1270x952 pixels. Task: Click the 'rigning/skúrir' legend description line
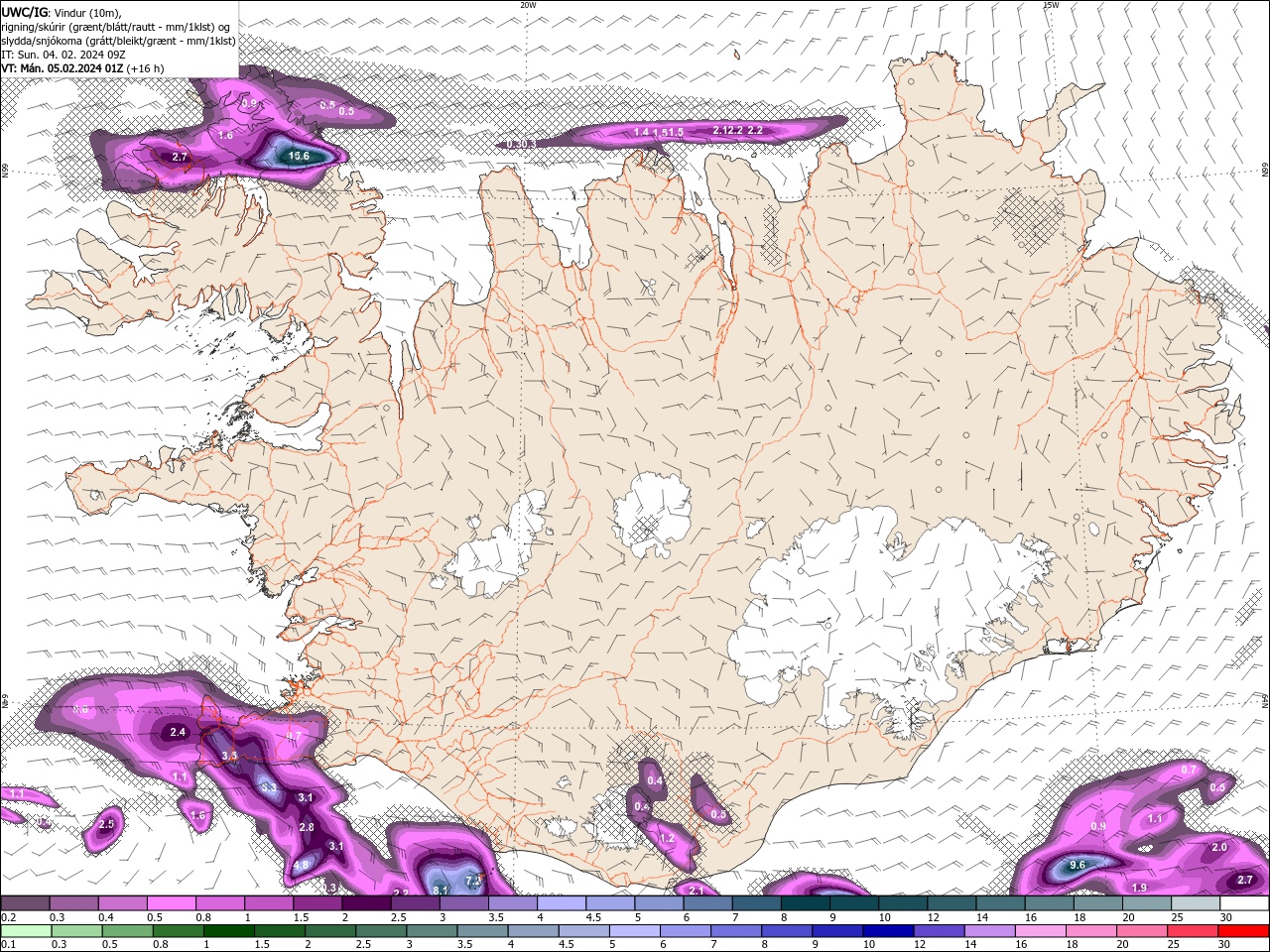pos(116,27)
